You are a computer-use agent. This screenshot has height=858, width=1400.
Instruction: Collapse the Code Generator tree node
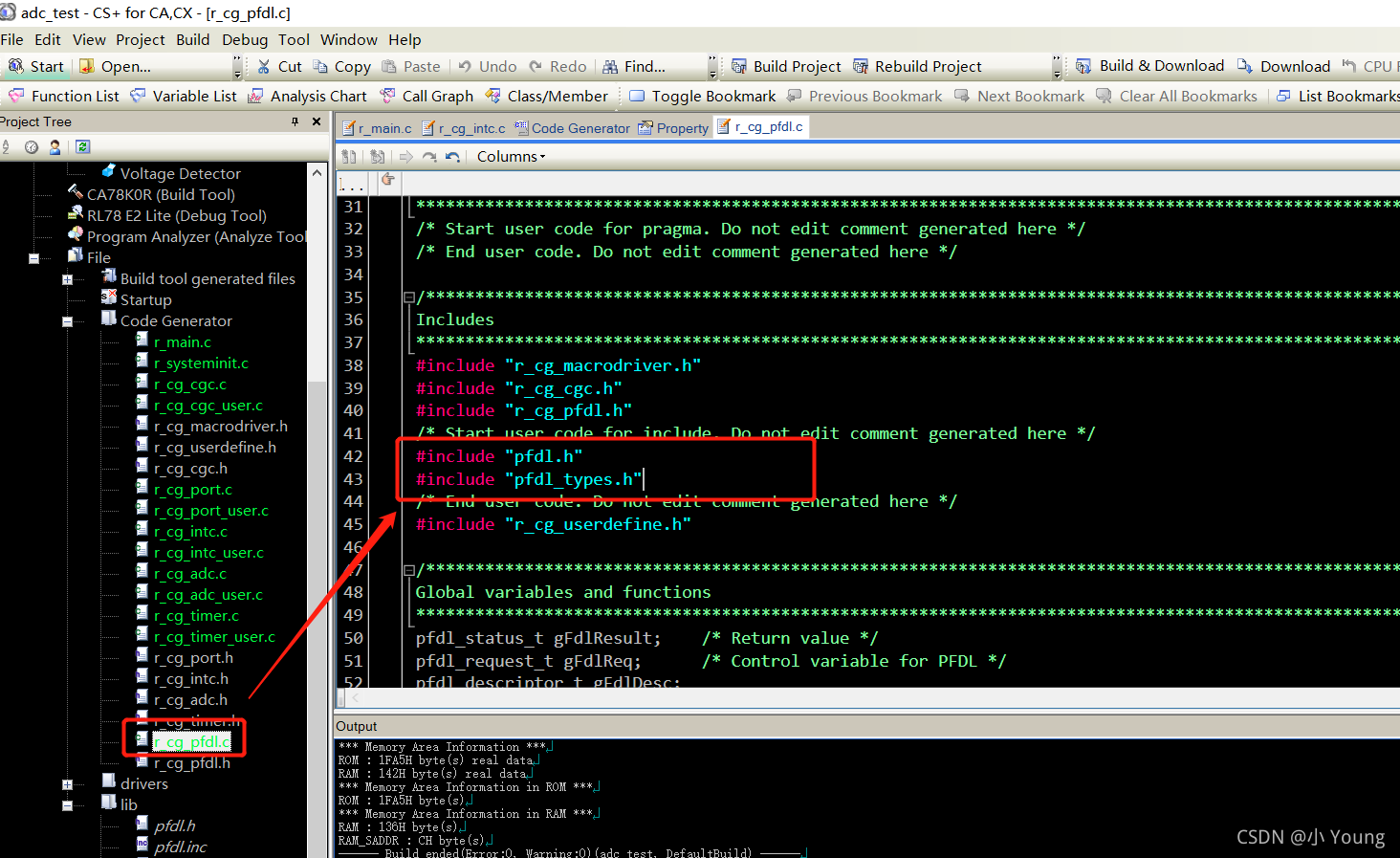coord(67,321)
